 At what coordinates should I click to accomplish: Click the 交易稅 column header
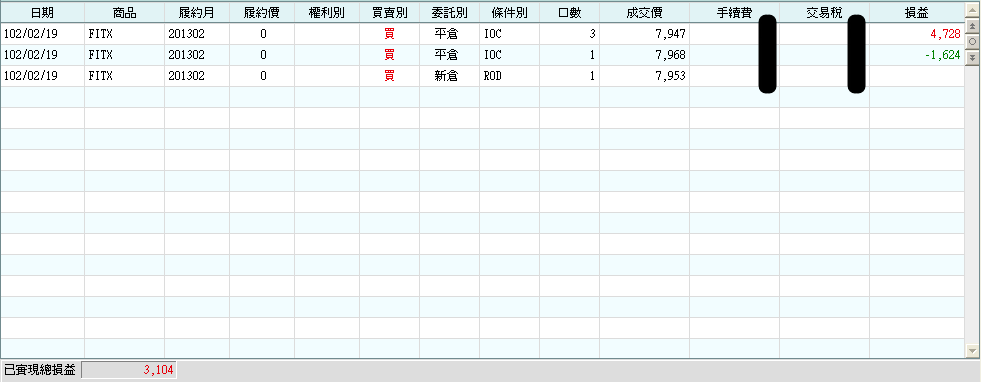tap(824, 12)
